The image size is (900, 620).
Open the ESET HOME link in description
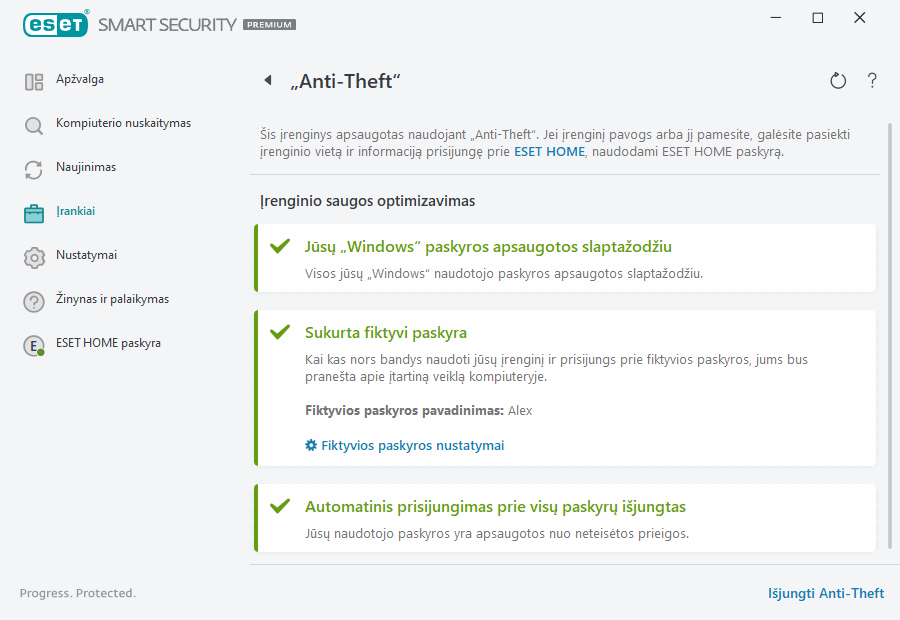click(547, 153)
